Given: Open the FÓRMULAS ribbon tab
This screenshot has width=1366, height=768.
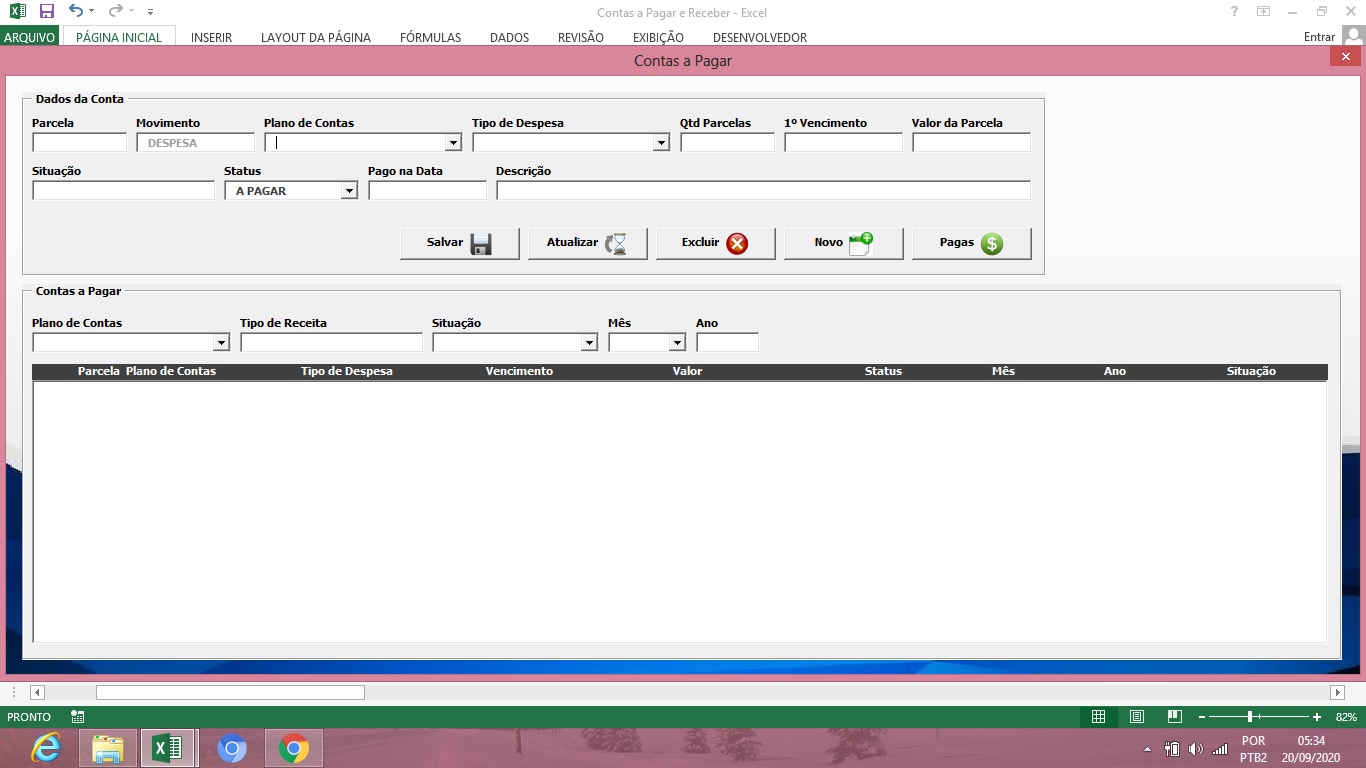Looking at the screenshot, I should coord(430,37).
